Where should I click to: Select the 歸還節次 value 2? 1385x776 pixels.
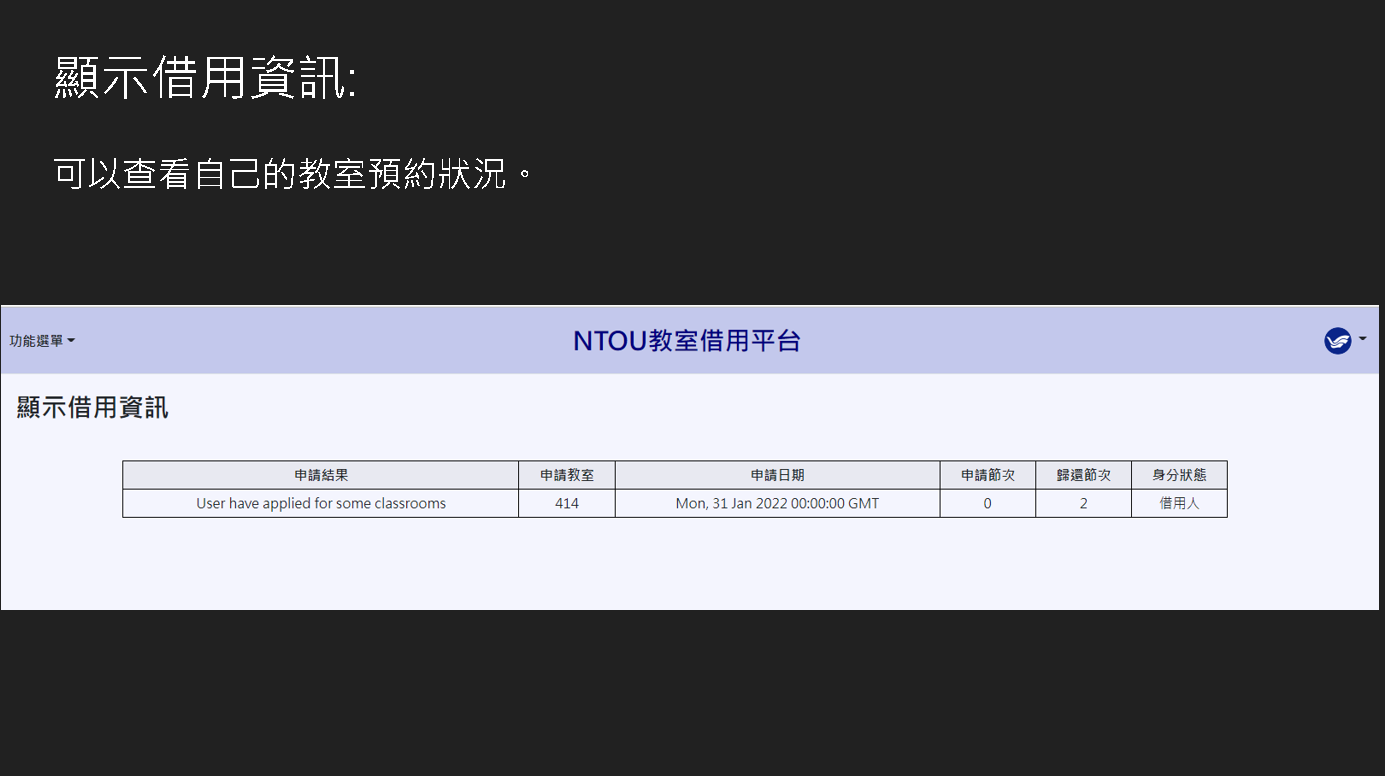pyautogui.click(x=1084, y=503)
